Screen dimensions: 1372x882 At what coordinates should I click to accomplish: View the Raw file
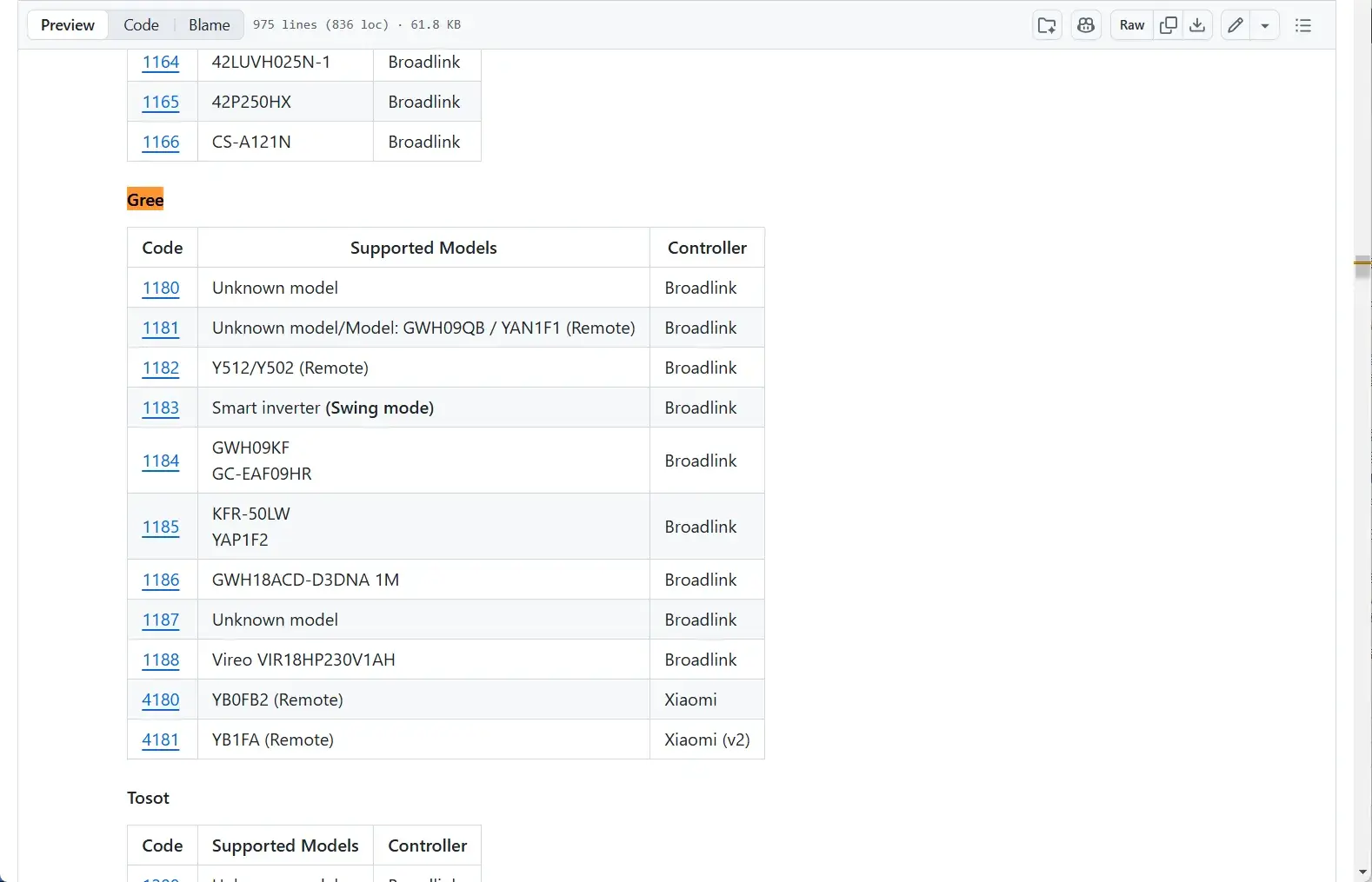pos(1132,25)
